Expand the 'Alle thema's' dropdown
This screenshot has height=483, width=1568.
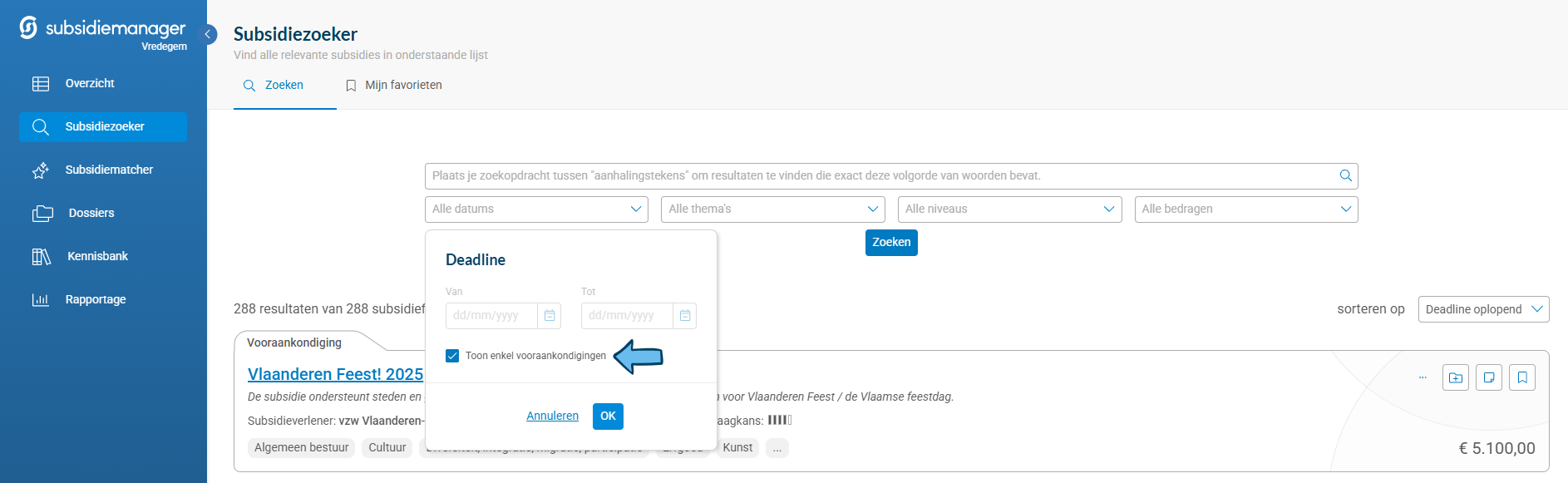tap(772, 209)
